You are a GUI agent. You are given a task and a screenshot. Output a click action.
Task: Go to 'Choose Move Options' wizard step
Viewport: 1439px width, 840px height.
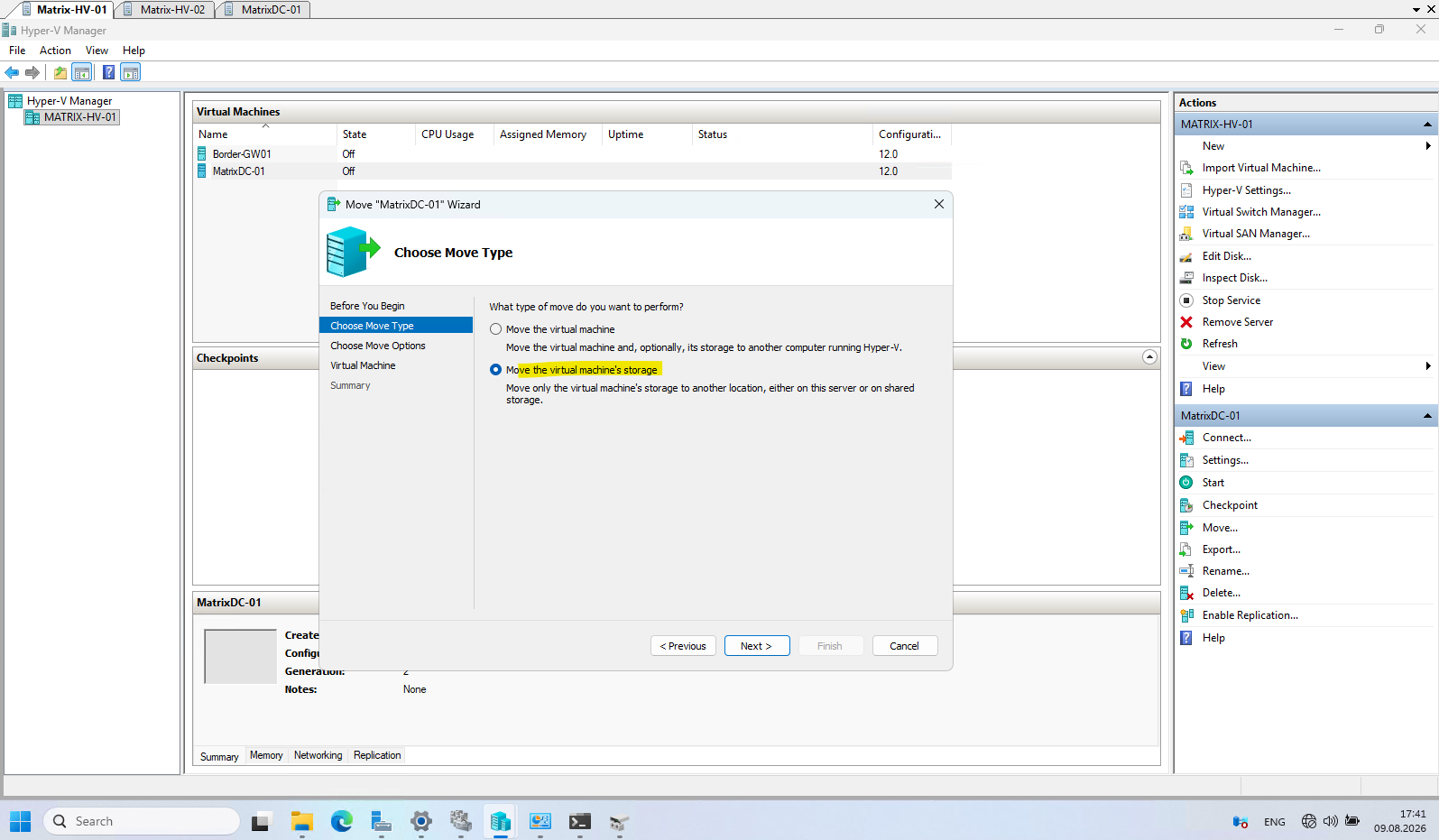tap(378, 346)
